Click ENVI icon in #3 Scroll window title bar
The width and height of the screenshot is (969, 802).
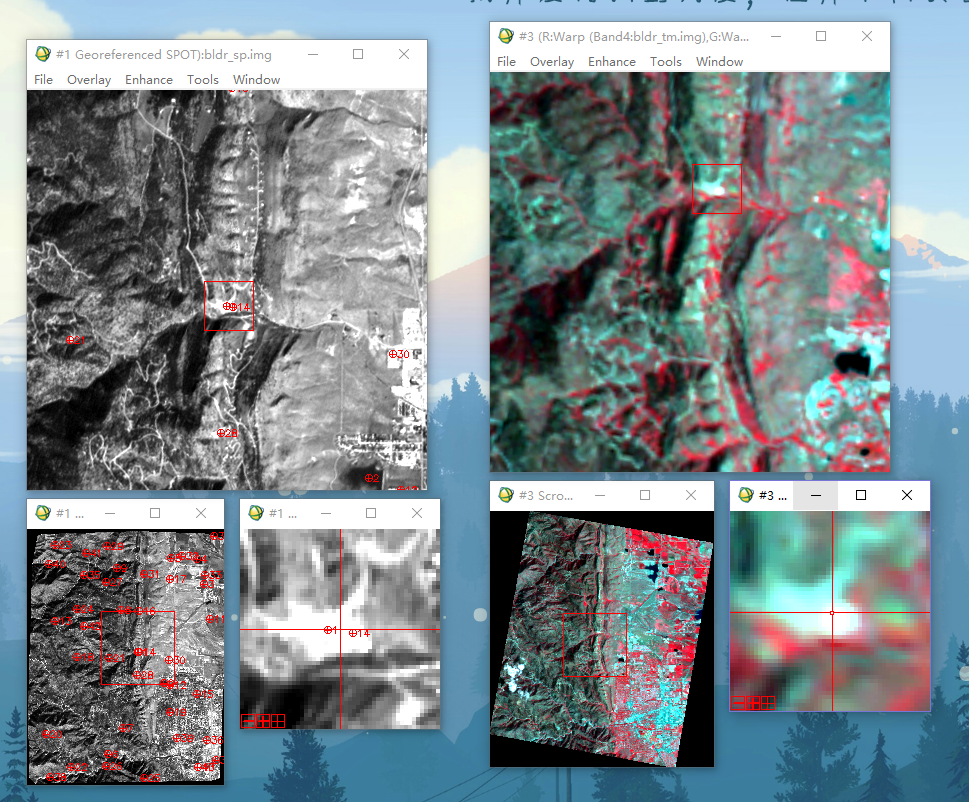(506, 495)
